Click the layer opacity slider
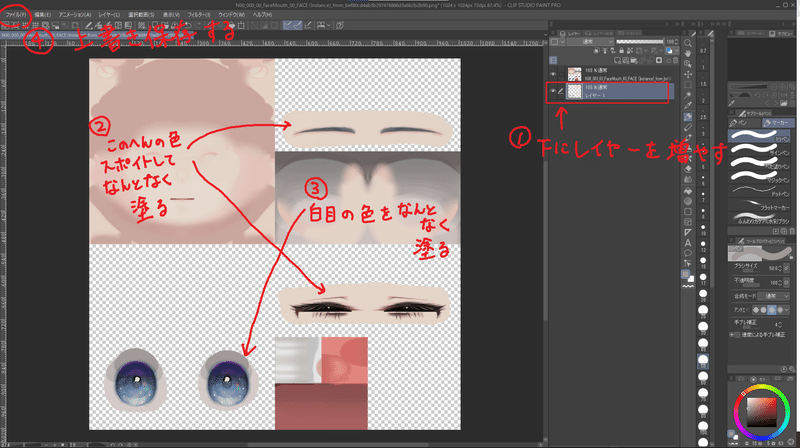 tap(640, 42)
